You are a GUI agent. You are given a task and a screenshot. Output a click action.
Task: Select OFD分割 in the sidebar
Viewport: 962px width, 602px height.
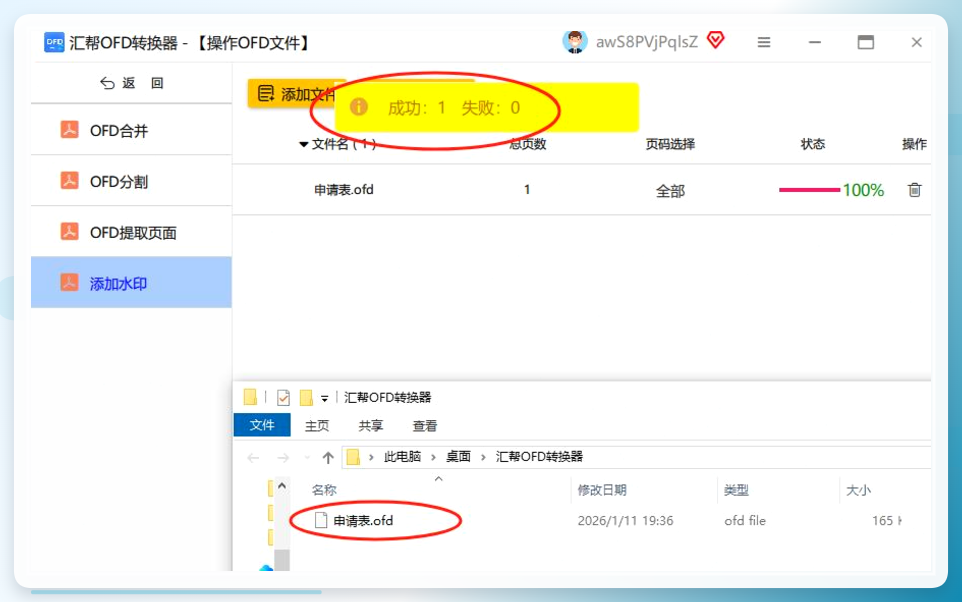click(131, 181)
